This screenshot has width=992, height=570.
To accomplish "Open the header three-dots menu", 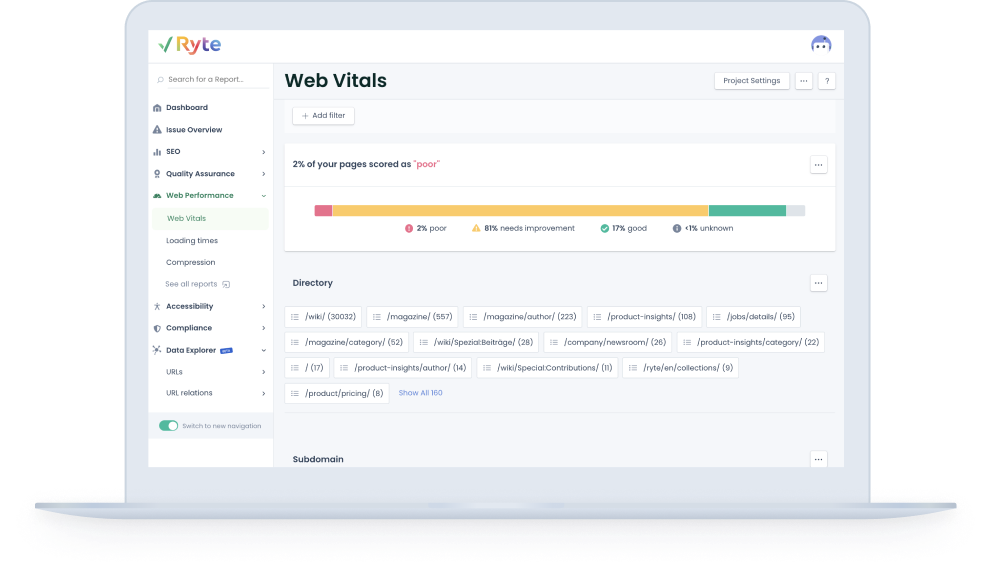I will tap(803, 81).
